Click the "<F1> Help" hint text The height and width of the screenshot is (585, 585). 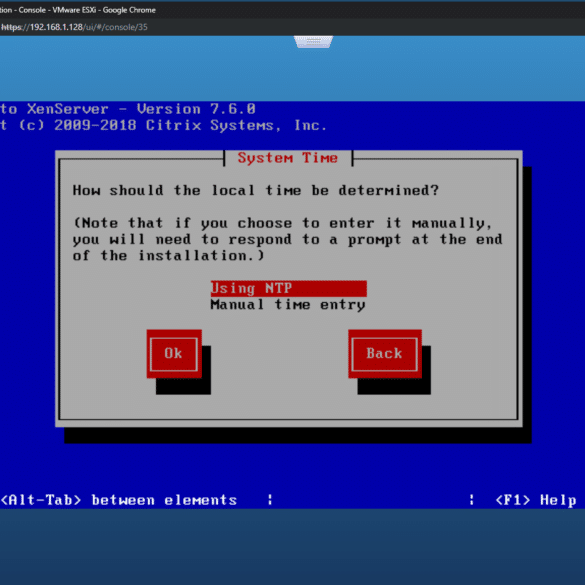coord(536,500)
